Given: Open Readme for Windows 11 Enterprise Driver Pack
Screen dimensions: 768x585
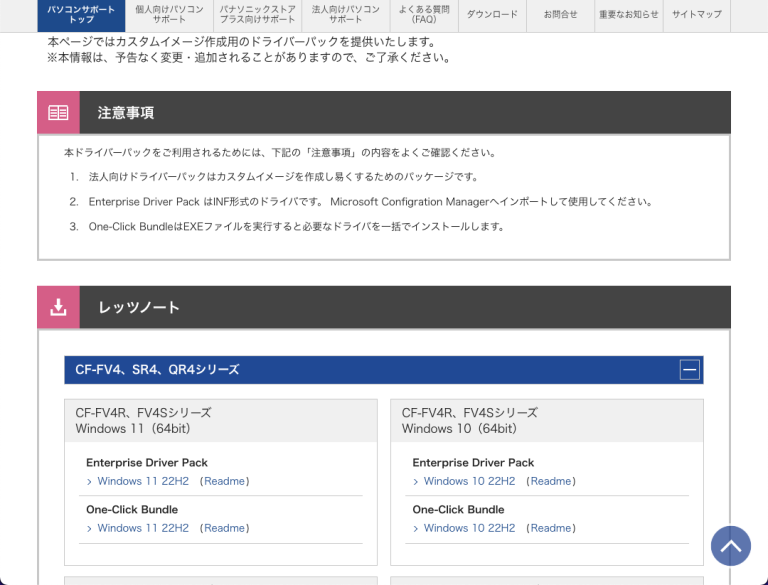Looking at the screenshot, I should point(224,481).
